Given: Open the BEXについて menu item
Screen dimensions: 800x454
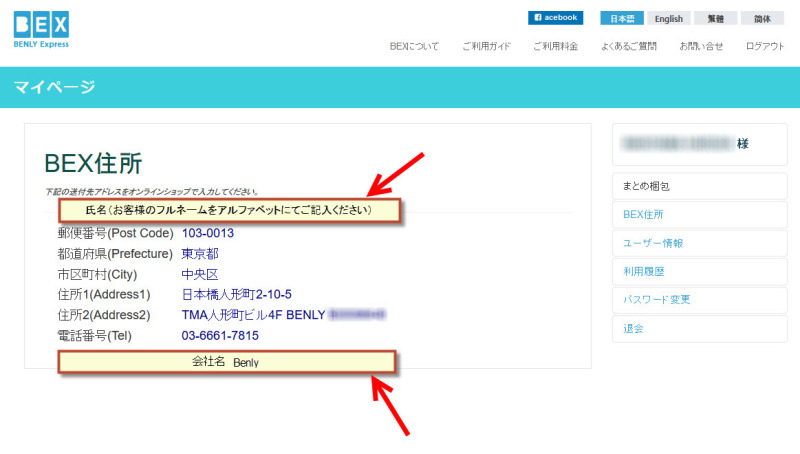Looking at the screenshot, I should click(x=414, y=46).
